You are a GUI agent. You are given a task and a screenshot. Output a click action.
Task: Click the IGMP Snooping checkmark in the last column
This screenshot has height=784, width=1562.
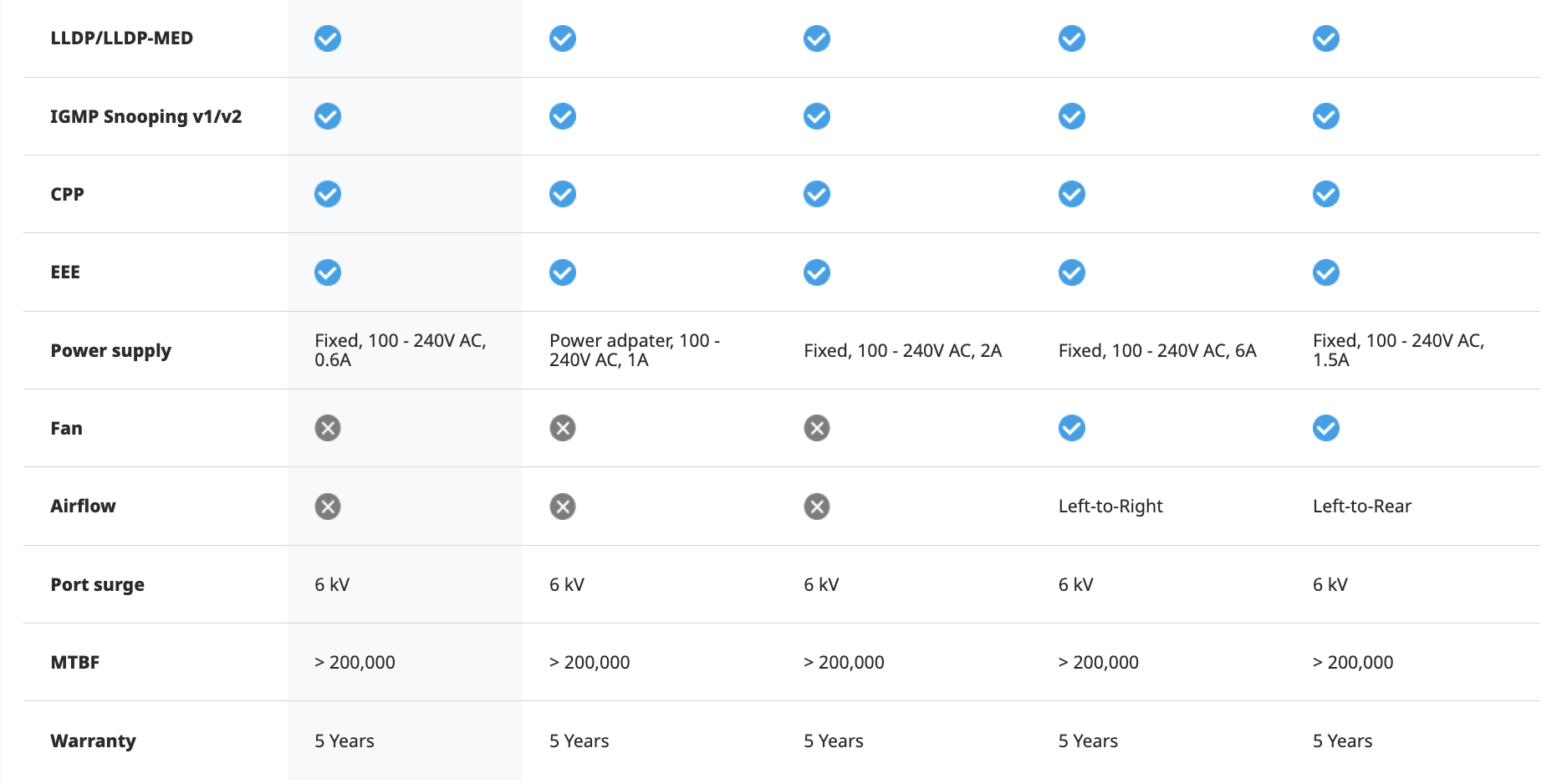(1325, 116)
